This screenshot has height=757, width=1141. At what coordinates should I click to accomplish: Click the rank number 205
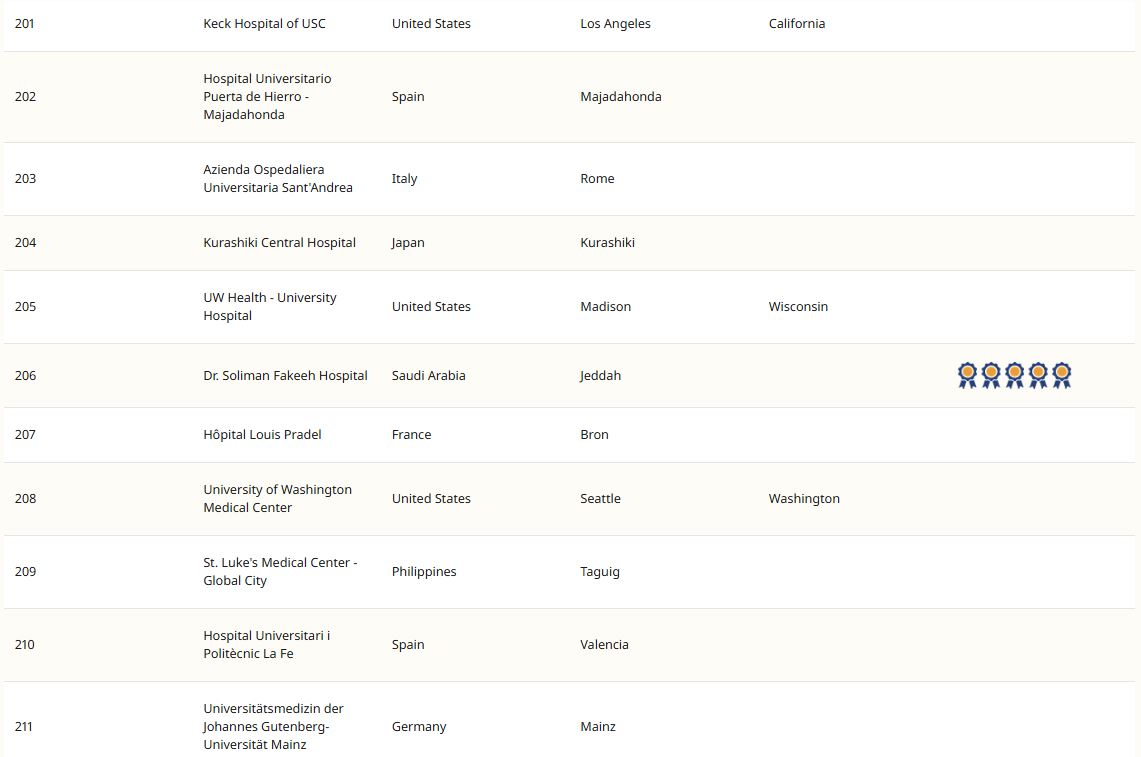[x=25, y=307]
